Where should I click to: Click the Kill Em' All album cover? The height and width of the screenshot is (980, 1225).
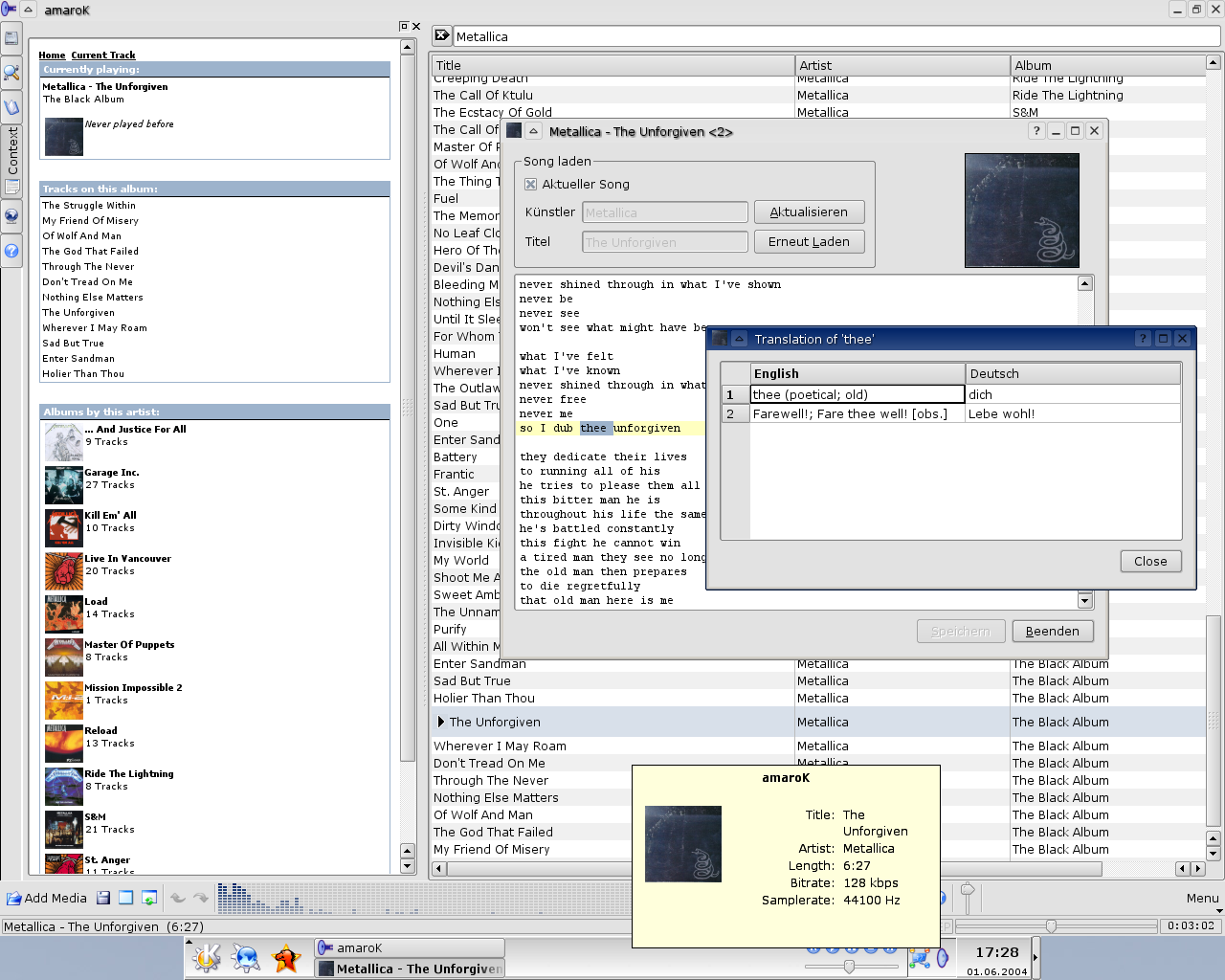tap(63, 528)
